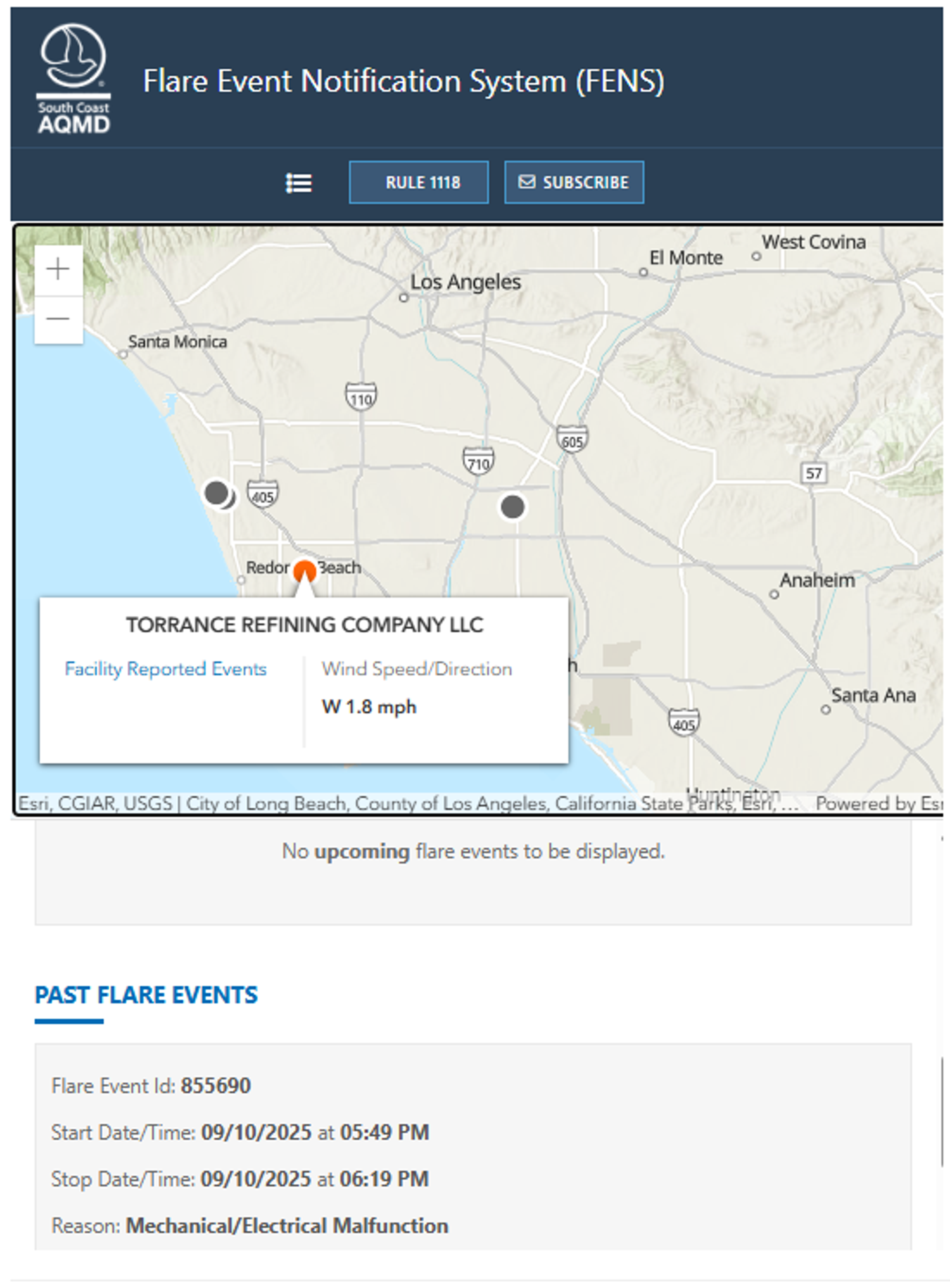
Task: Click the Santa Ana map label
Action: coord(874,695)
